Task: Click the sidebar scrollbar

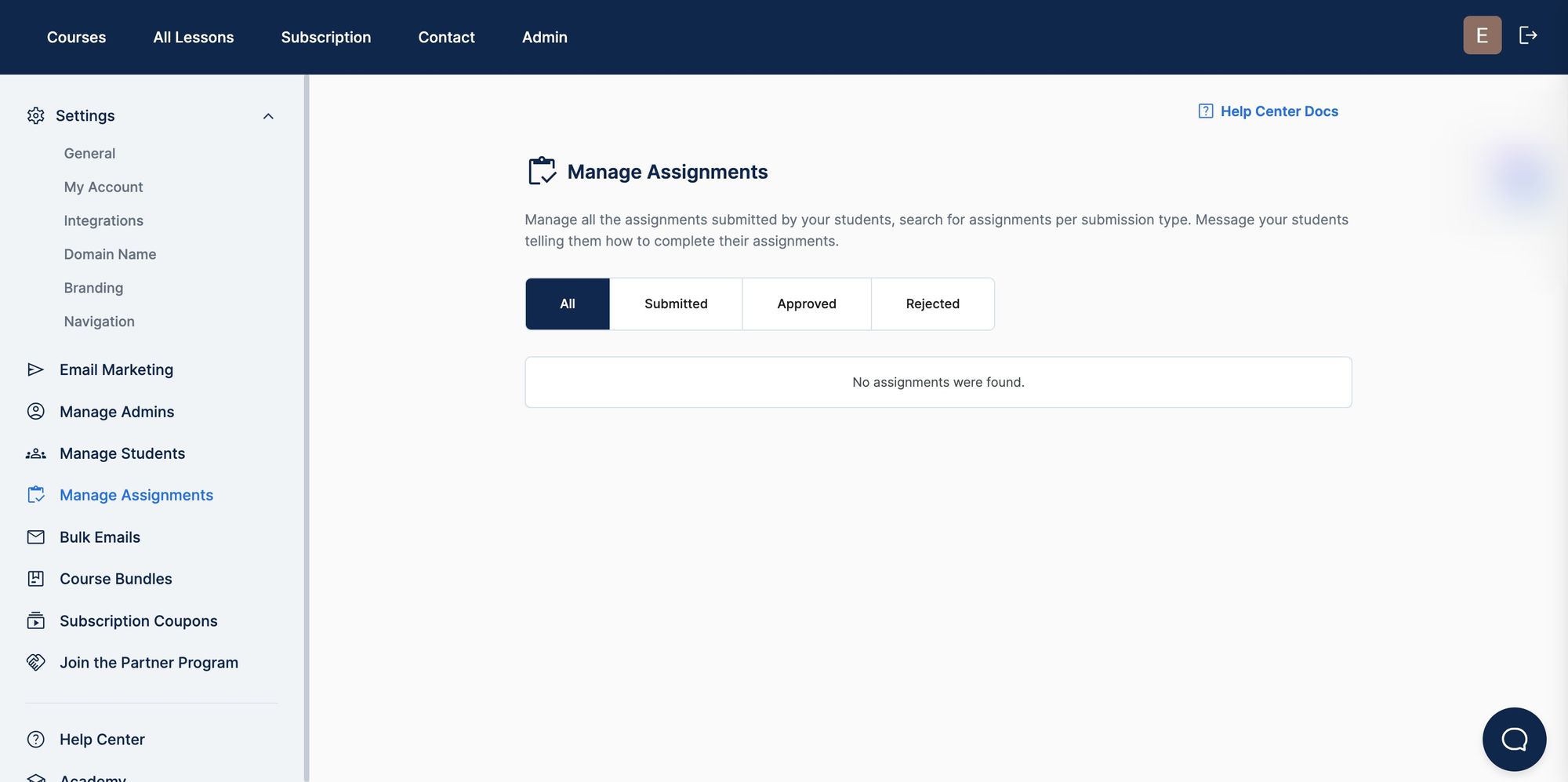Action: (x=307, y=428)
